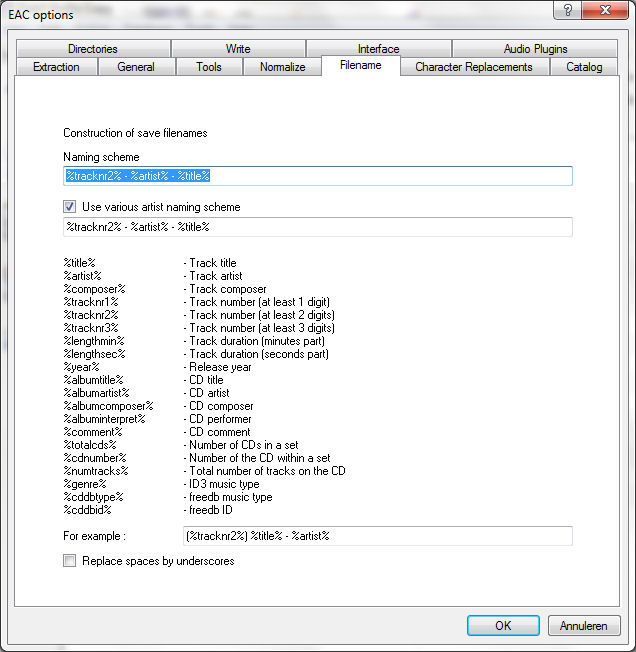The image size is (636, 652).
Task: Select the Filename tab
Action: (361, 66)
